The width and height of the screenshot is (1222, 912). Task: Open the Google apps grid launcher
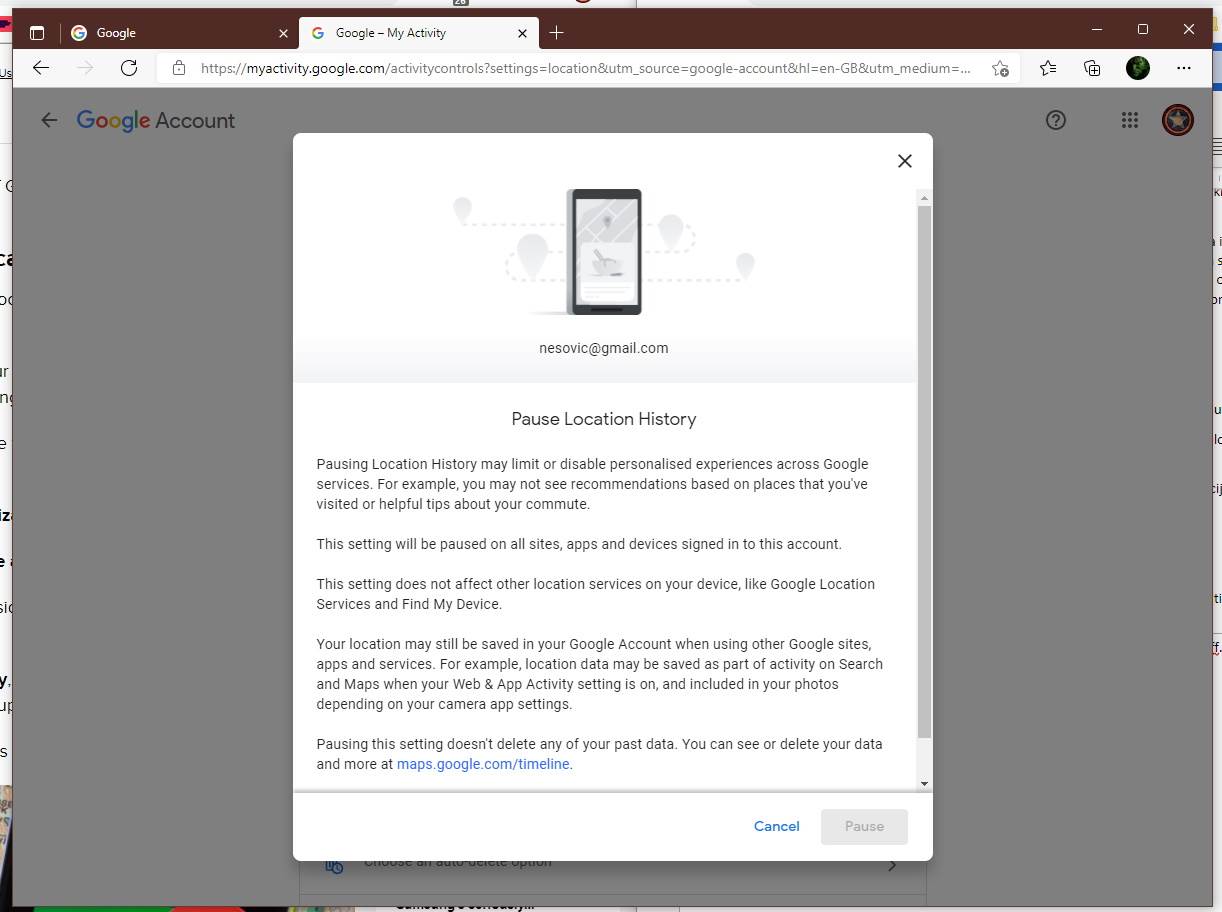(x=1129, y=120)
